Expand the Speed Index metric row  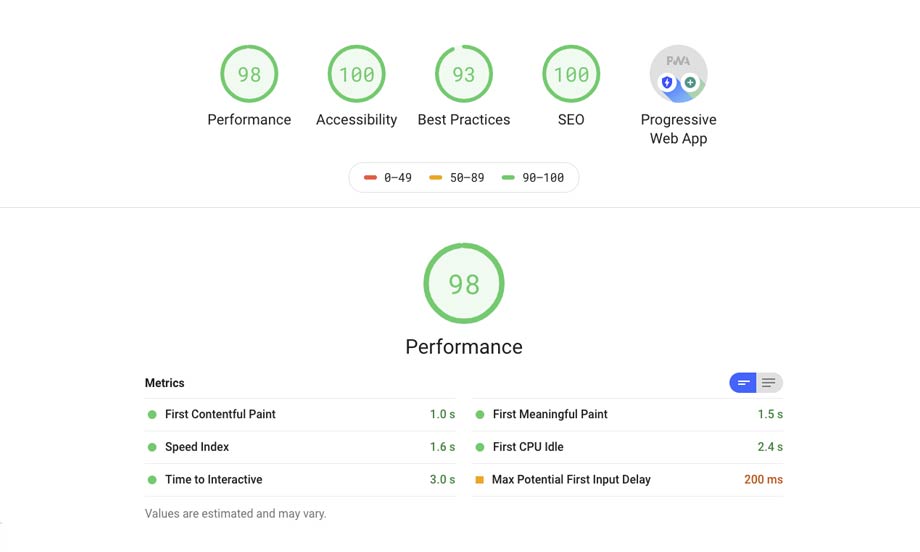(x=197, y=447)
